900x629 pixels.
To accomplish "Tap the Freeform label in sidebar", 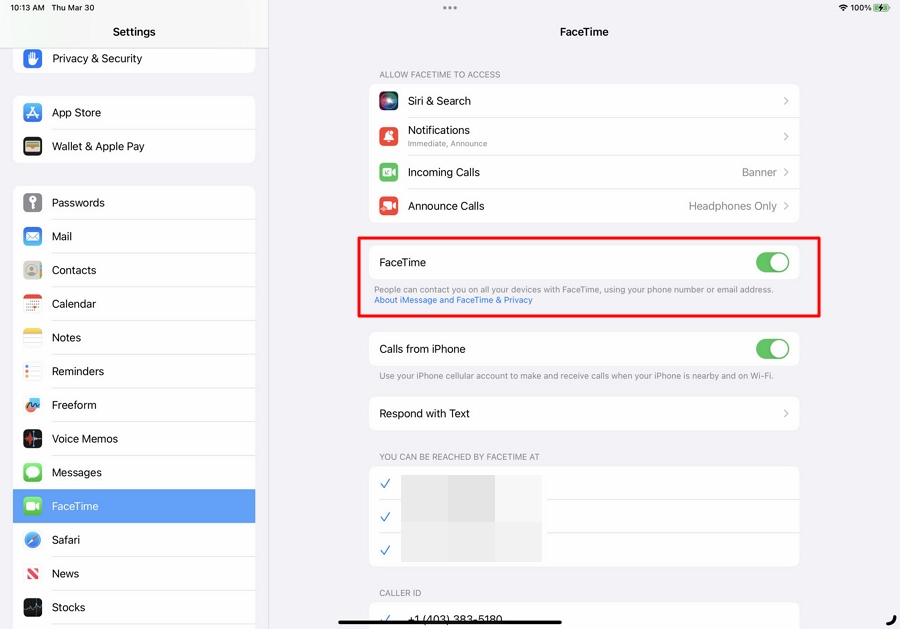I will [x=74, y=405].
